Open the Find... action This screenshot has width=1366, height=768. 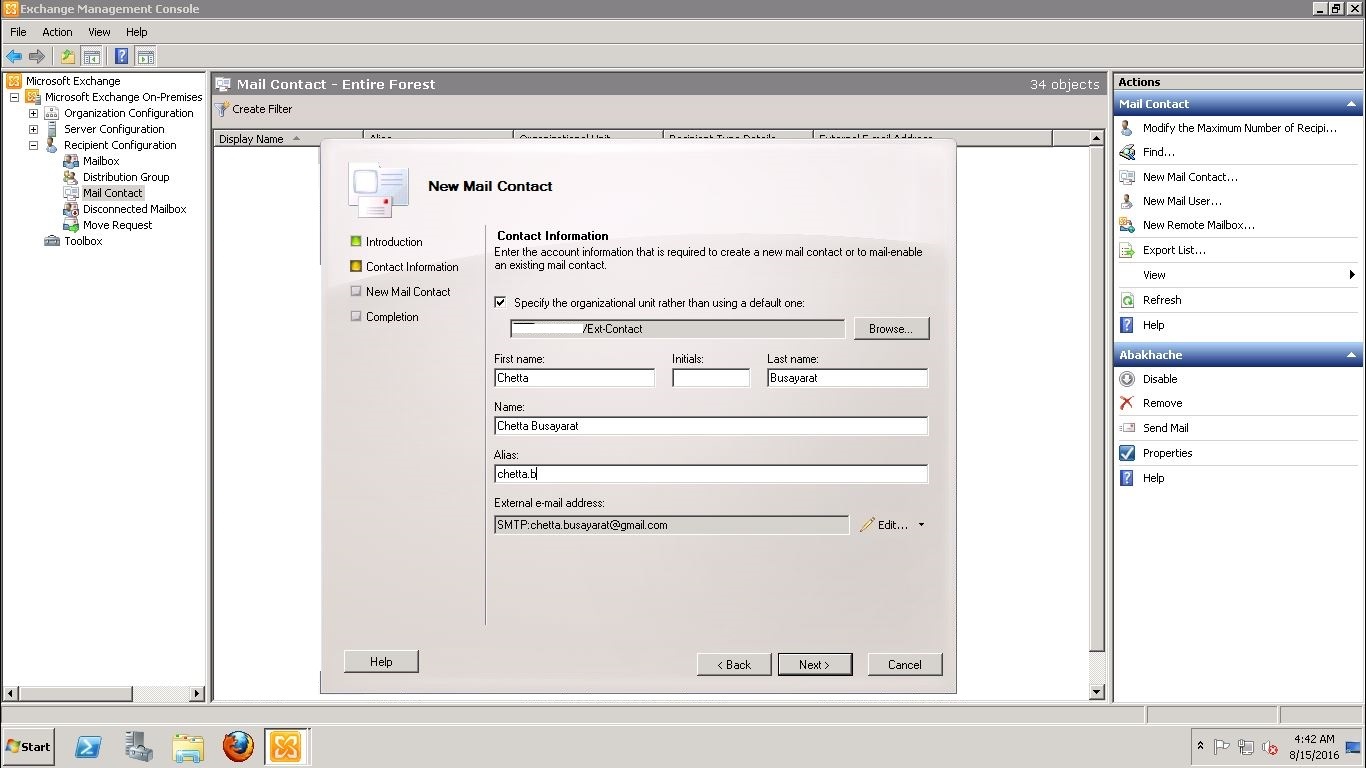[x=1158, y=152]
